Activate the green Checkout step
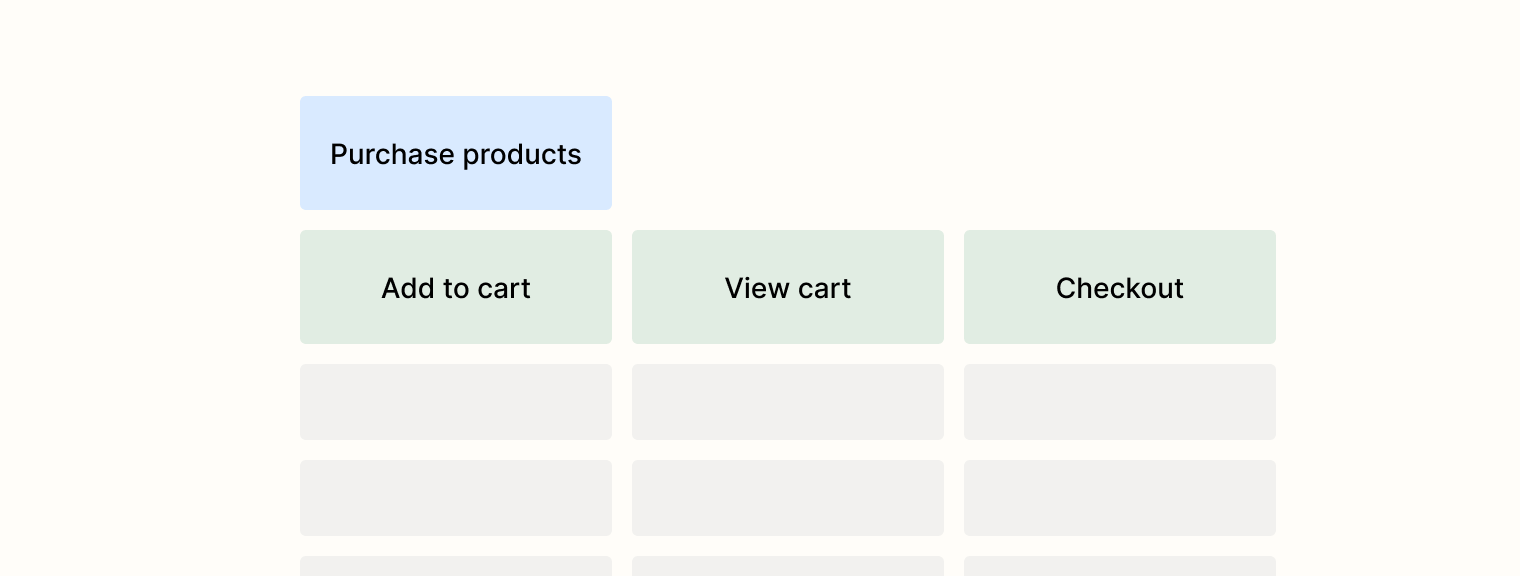The height and width of the screenshot is (576, 1520). point(1120,287)
